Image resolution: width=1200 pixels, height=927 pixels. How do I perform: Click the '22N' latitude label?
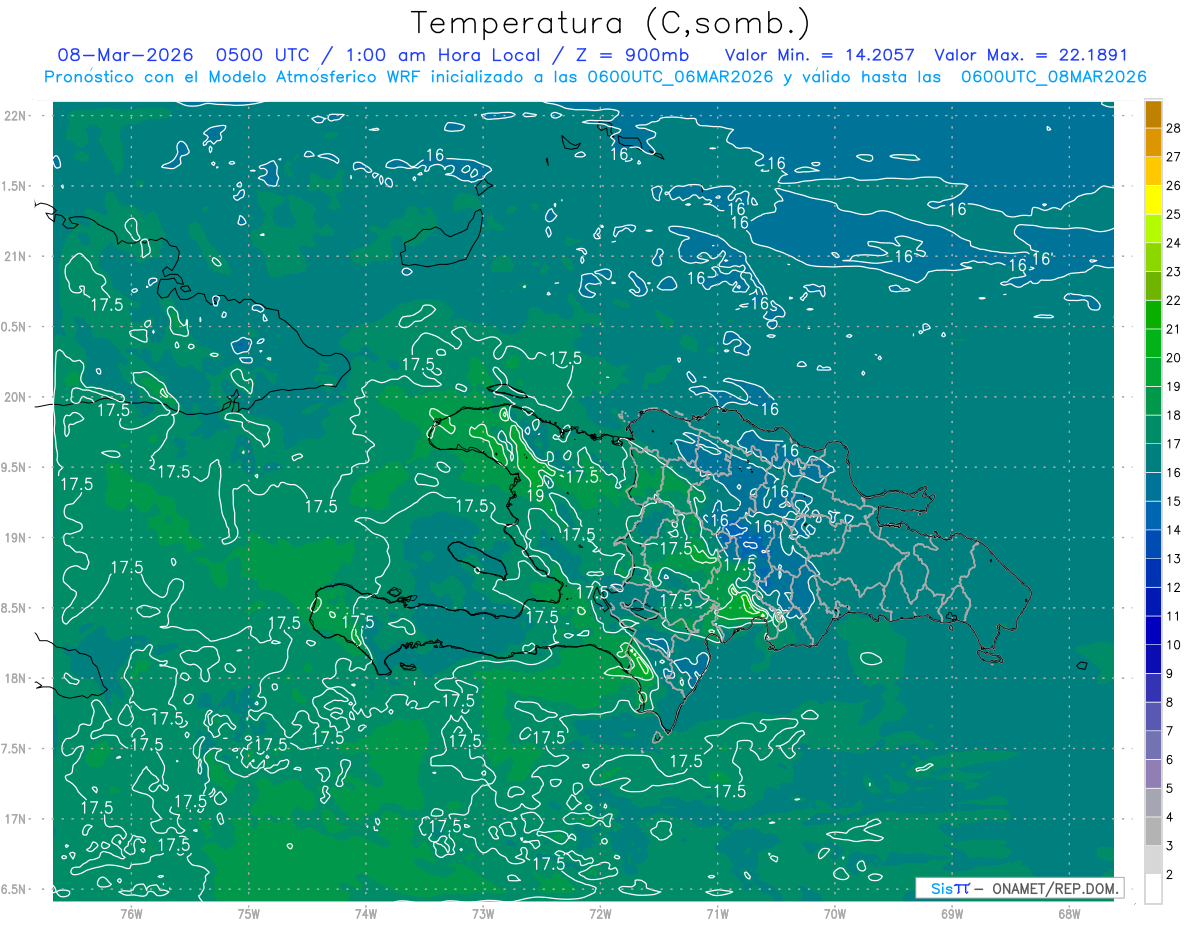16,116
